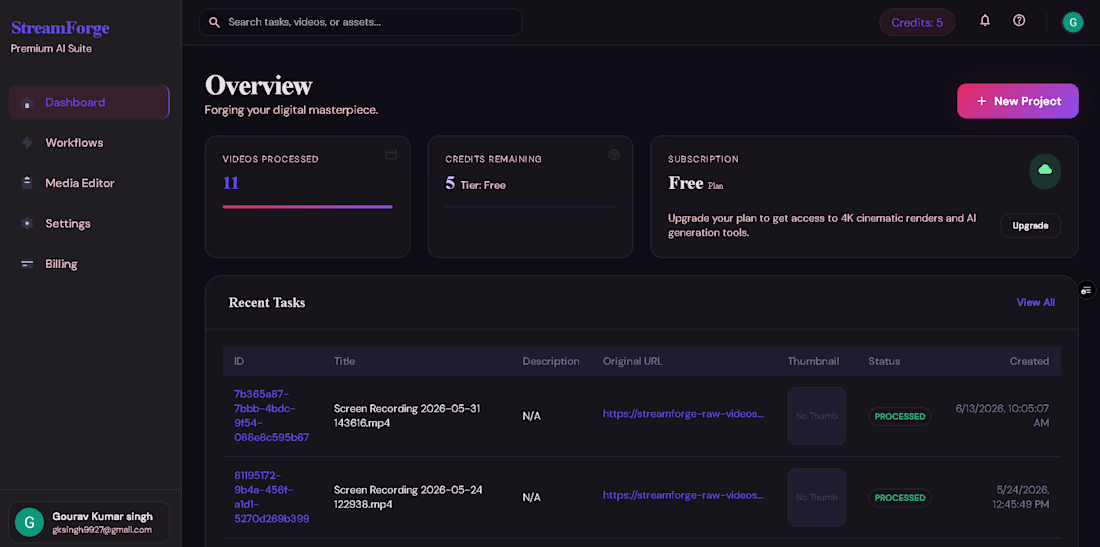The image size is (1100, 547).
Task: Click the StreamForge logo text
Action: [60, 28]
